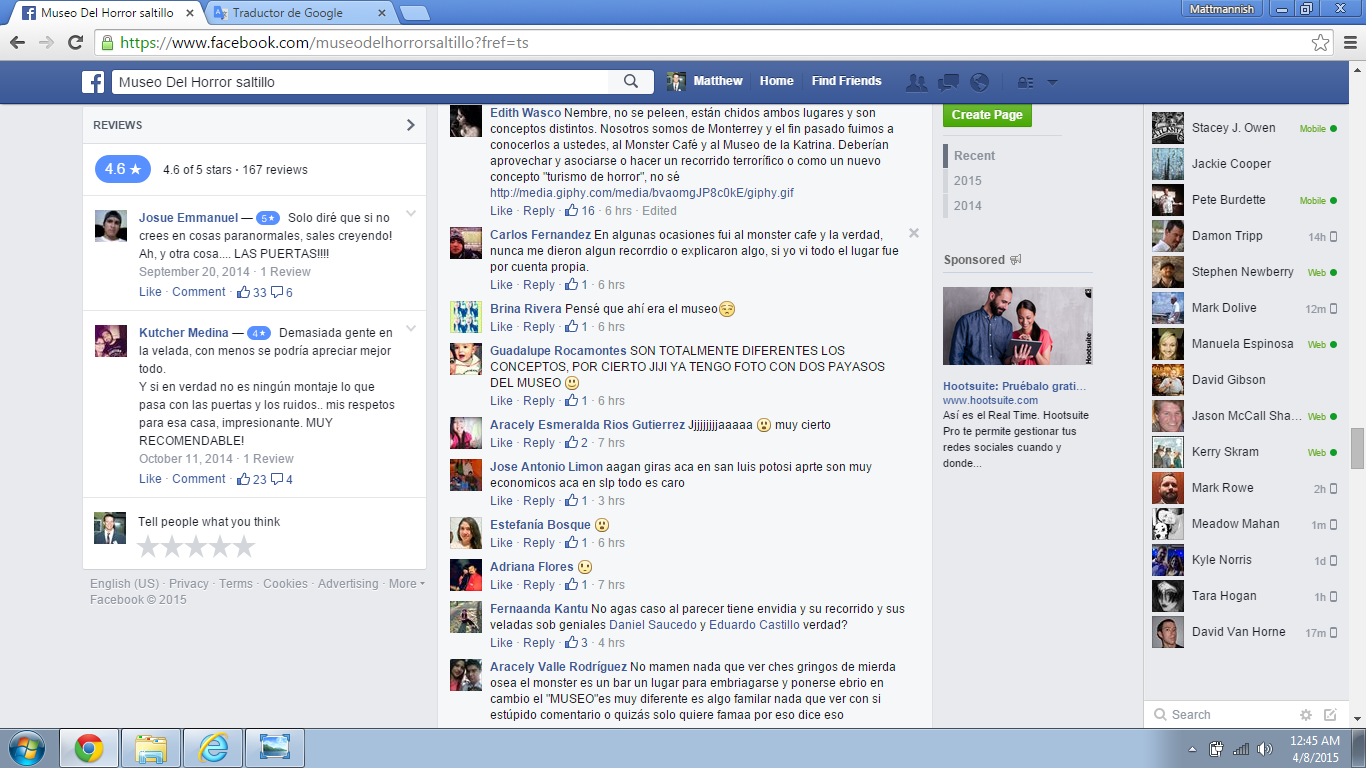Click Kutcher Medina's profile thumbnail
This screenshot has width=1366, height=768.
[111, 341]
